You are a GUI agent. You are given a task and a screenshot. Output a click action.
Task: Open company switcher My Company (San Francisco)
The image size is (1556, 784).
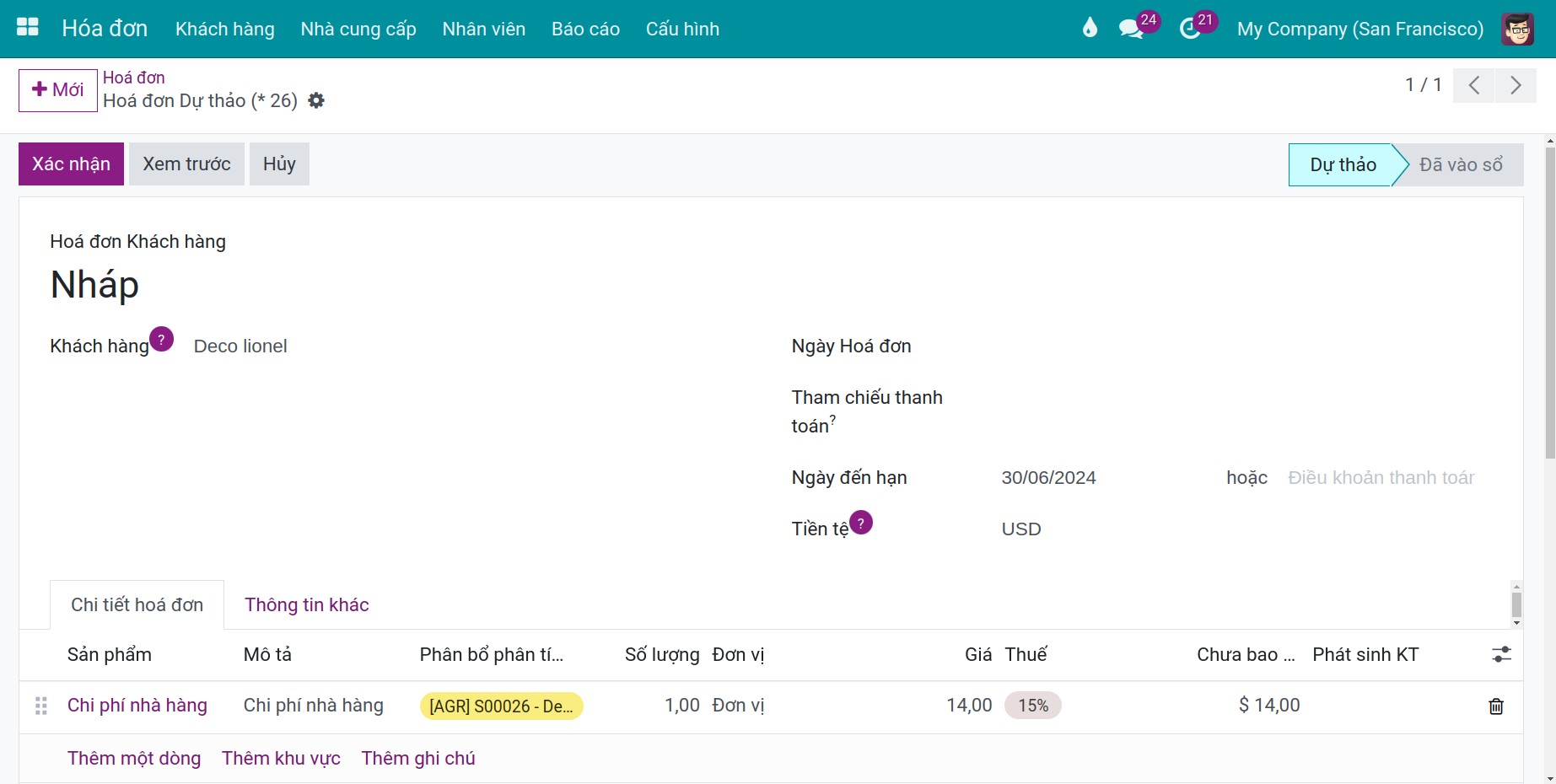(1360, 29)
